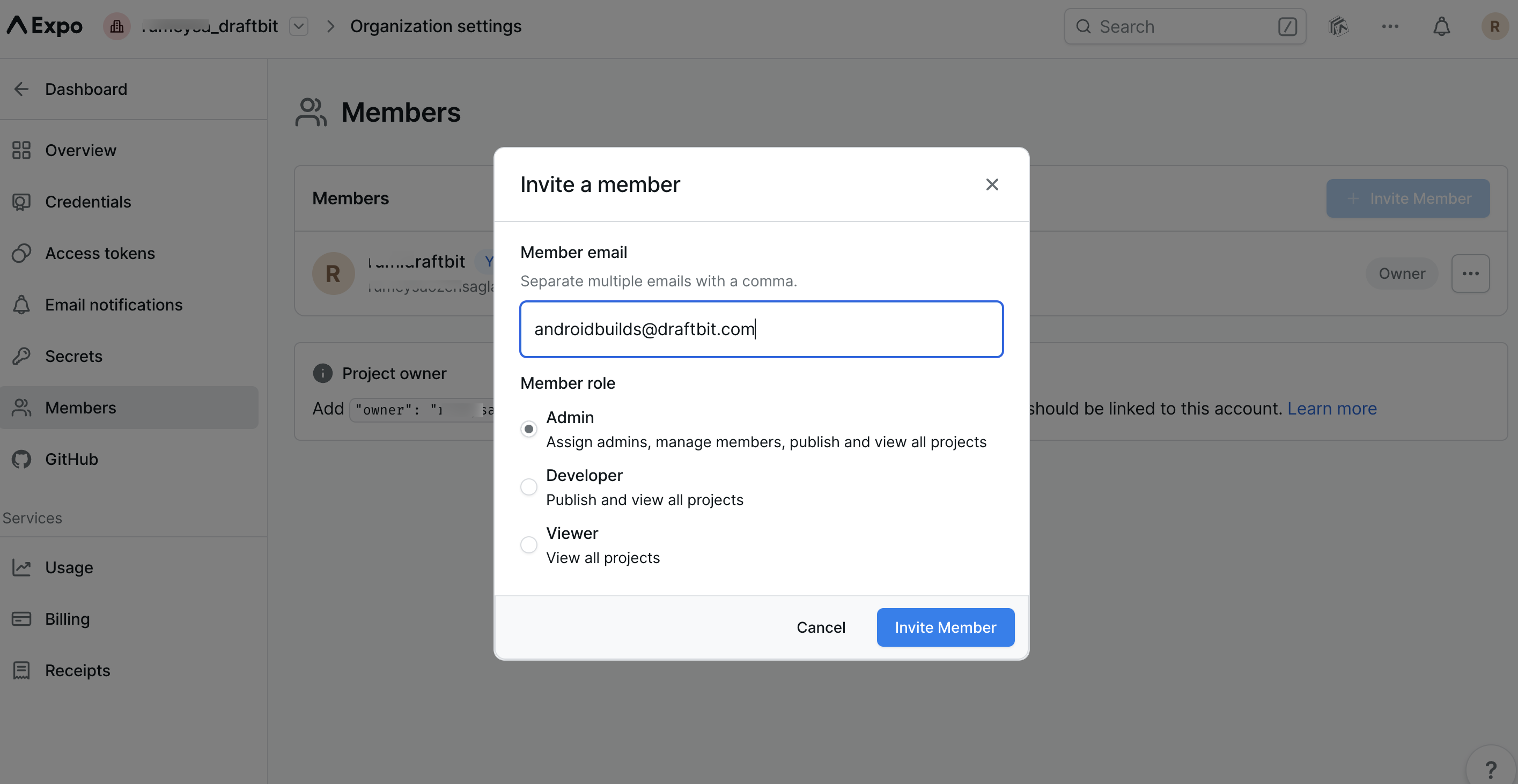Click the blue Invite Member button in dialog
1518x784 pixels.
[945, 627]
